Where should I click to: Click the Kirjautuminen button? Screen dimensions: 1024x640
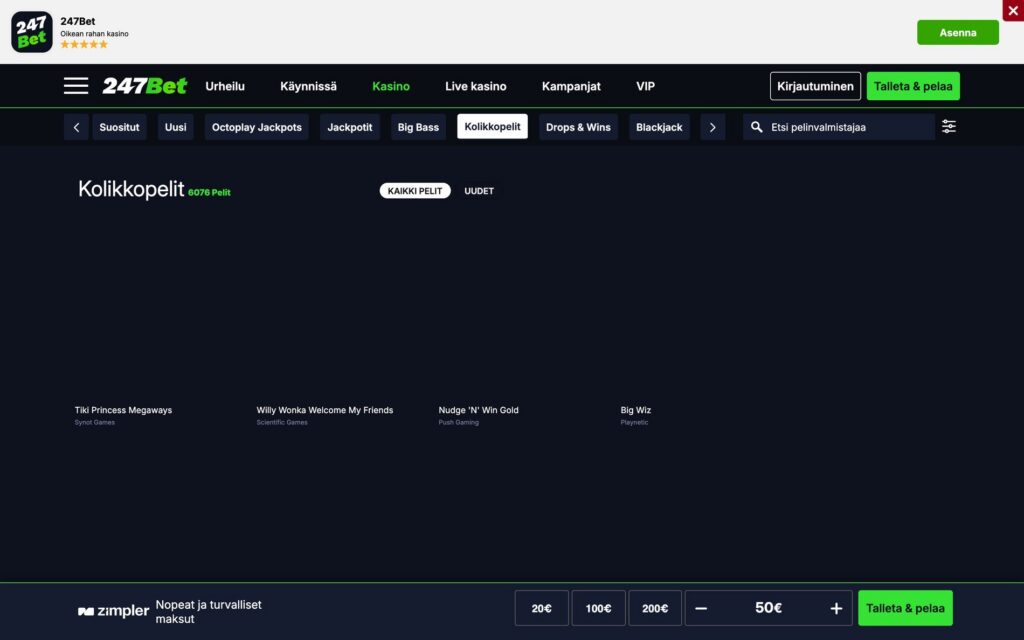[x=815, y=86]
